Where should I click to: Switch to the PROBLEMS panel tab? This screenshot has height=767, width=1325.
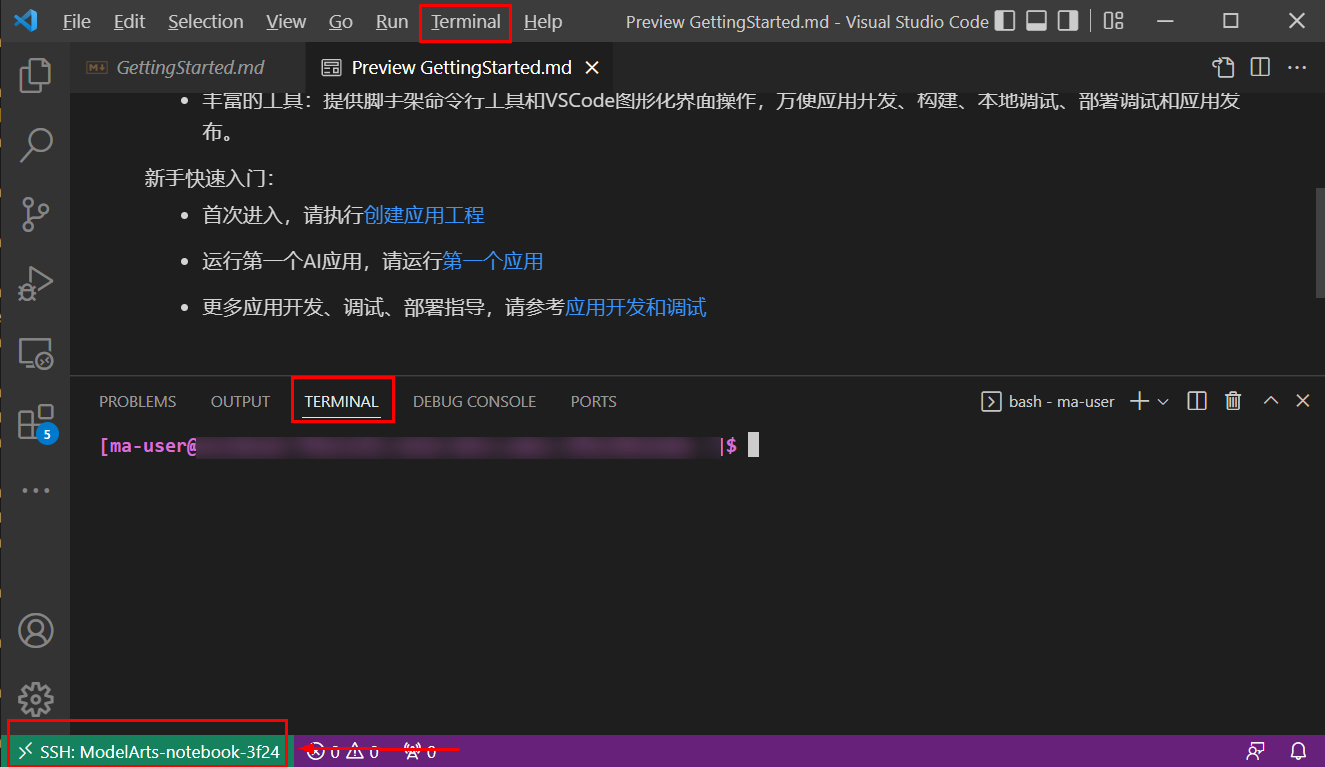click(x=137, y=401)
